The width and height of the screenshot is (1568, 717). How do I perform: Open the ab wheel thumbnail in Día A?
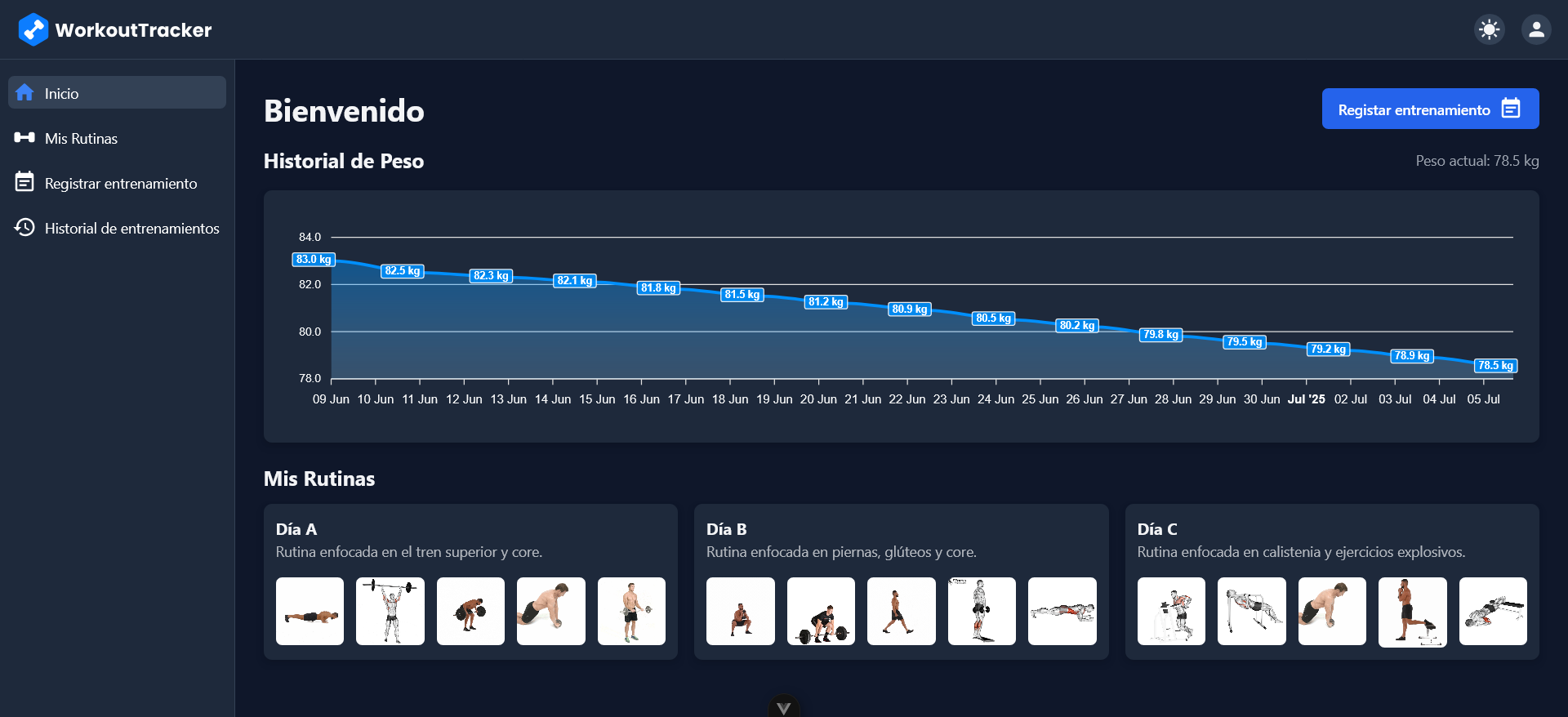click(x=551, y=612)
